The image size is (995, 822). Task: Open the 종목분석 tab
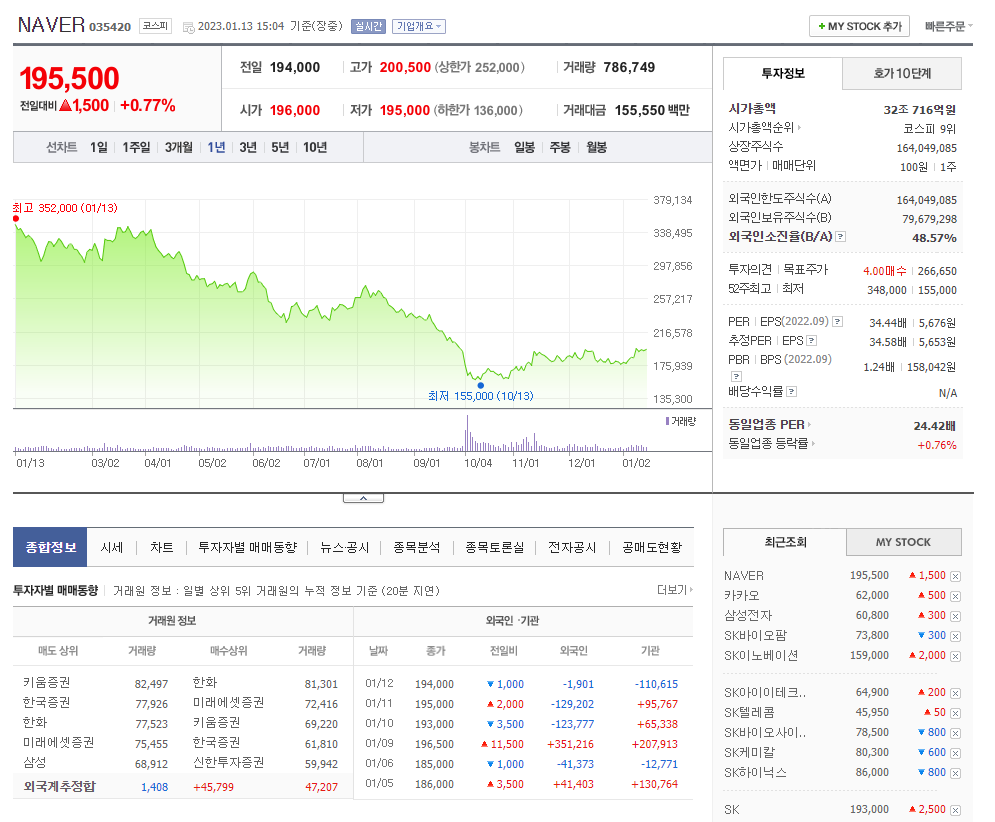[x=416, y=547]
